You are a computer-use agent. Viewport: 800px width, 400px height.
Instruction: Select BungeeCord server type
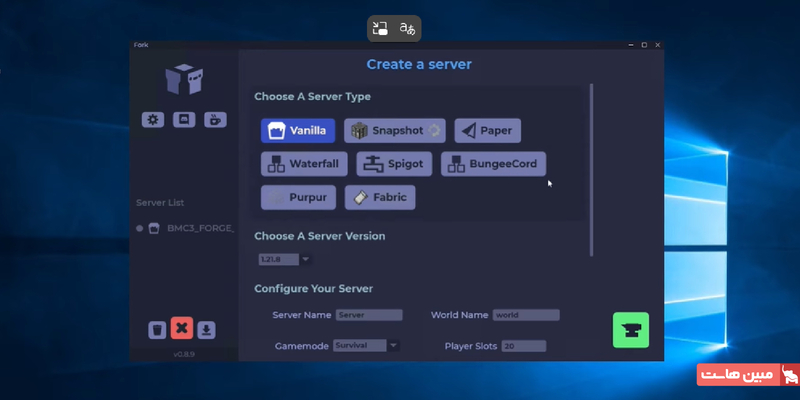pyautogui.click(x=493, y=164)
